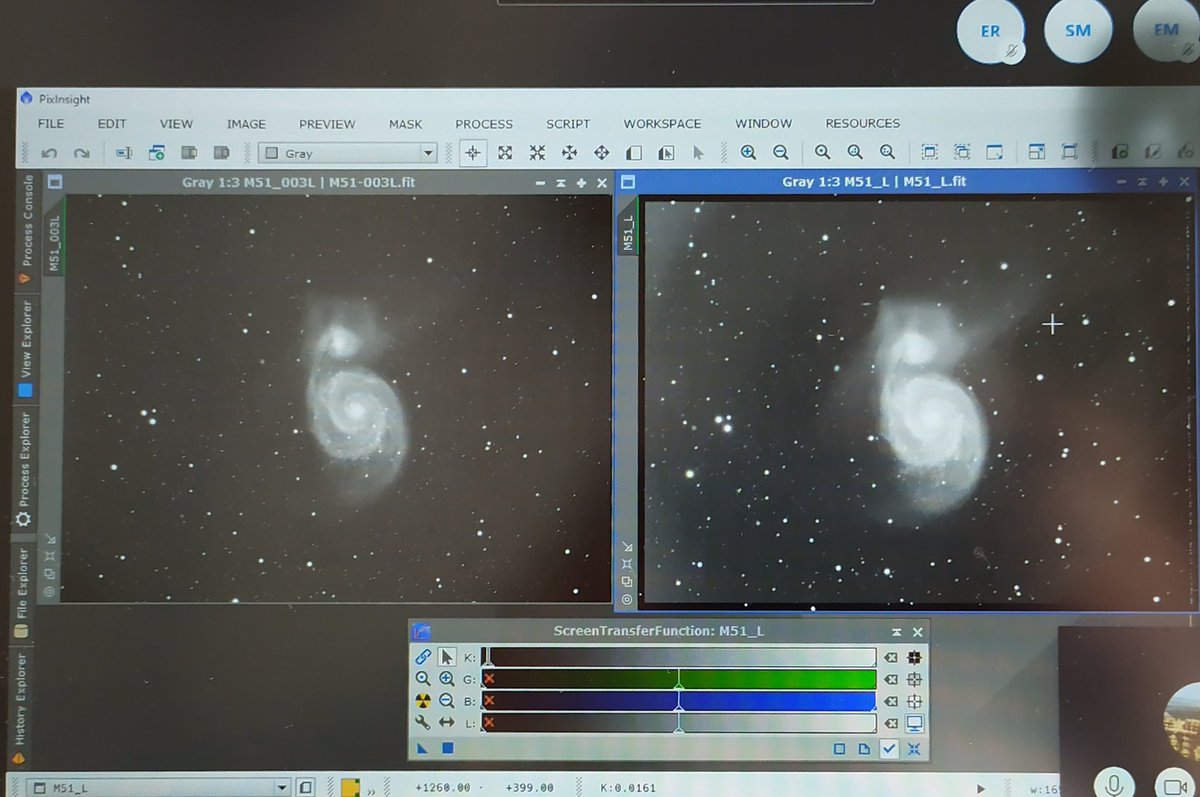The image size is (1200, 797).
Task: Reset the K channel with its clear button
Action: tap(891, 656)
